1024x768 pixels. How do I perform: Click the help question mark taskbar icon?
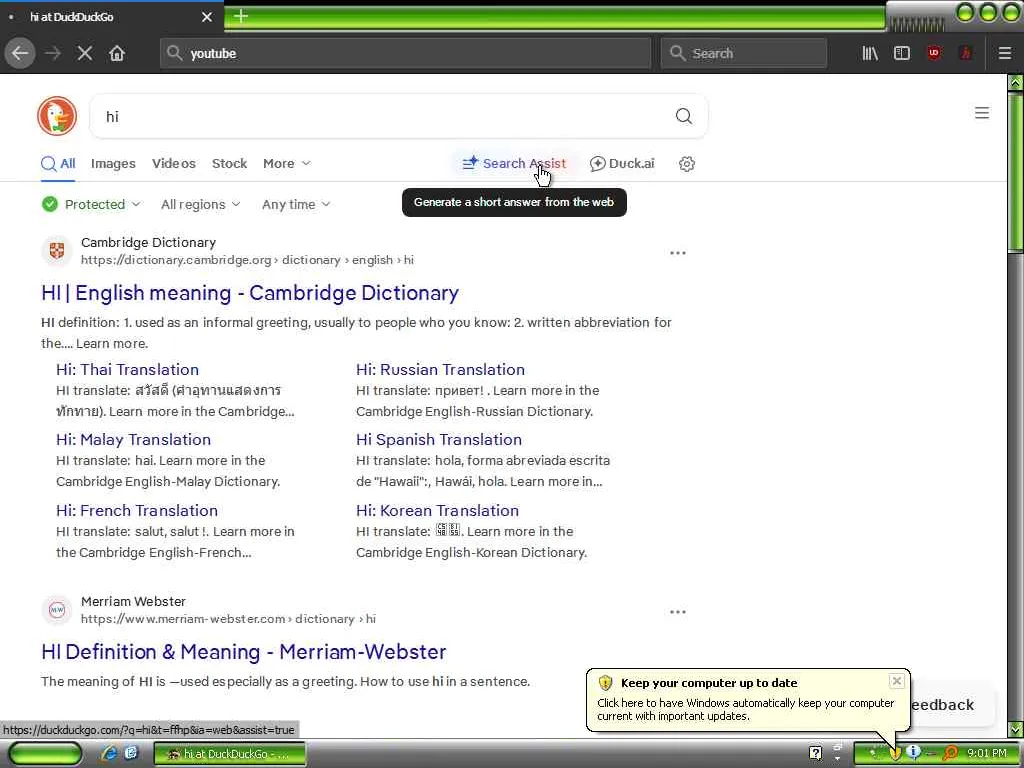[x=815, y=753]
